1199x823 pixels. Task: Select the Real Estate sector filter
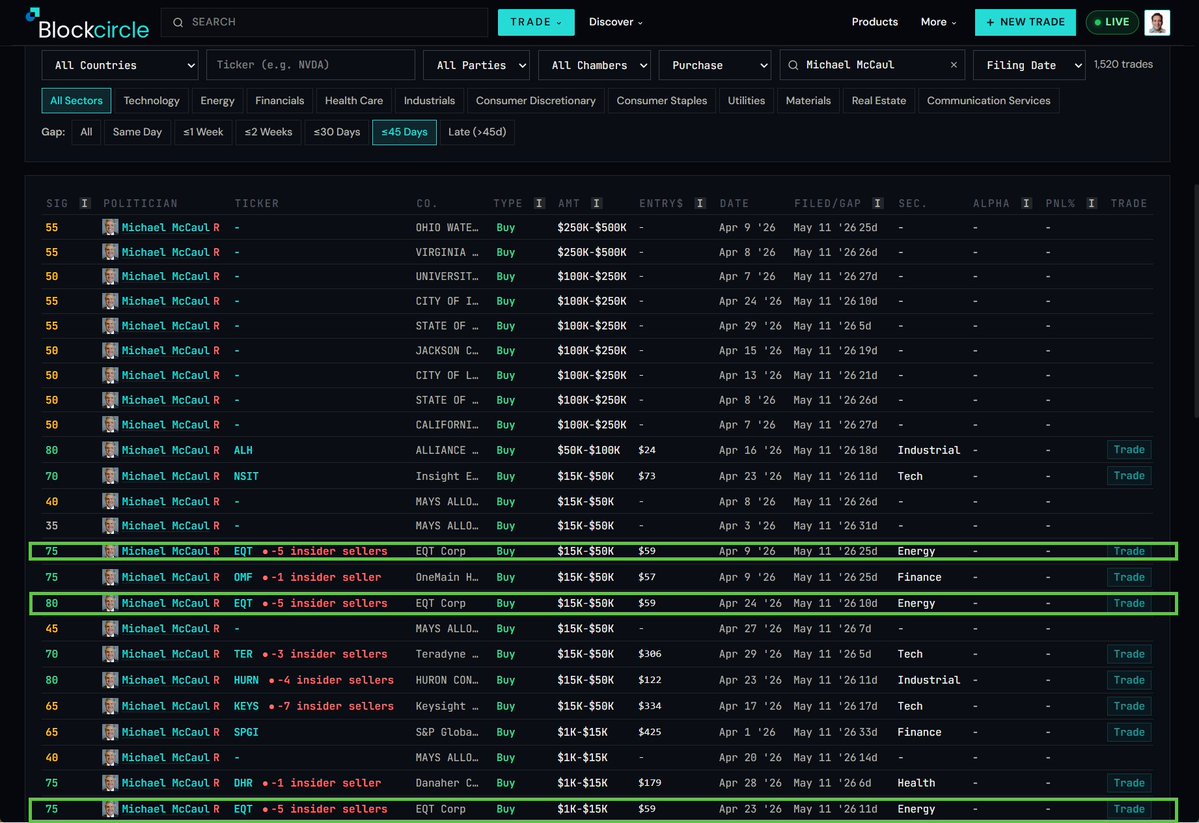[x=879, y=101]
